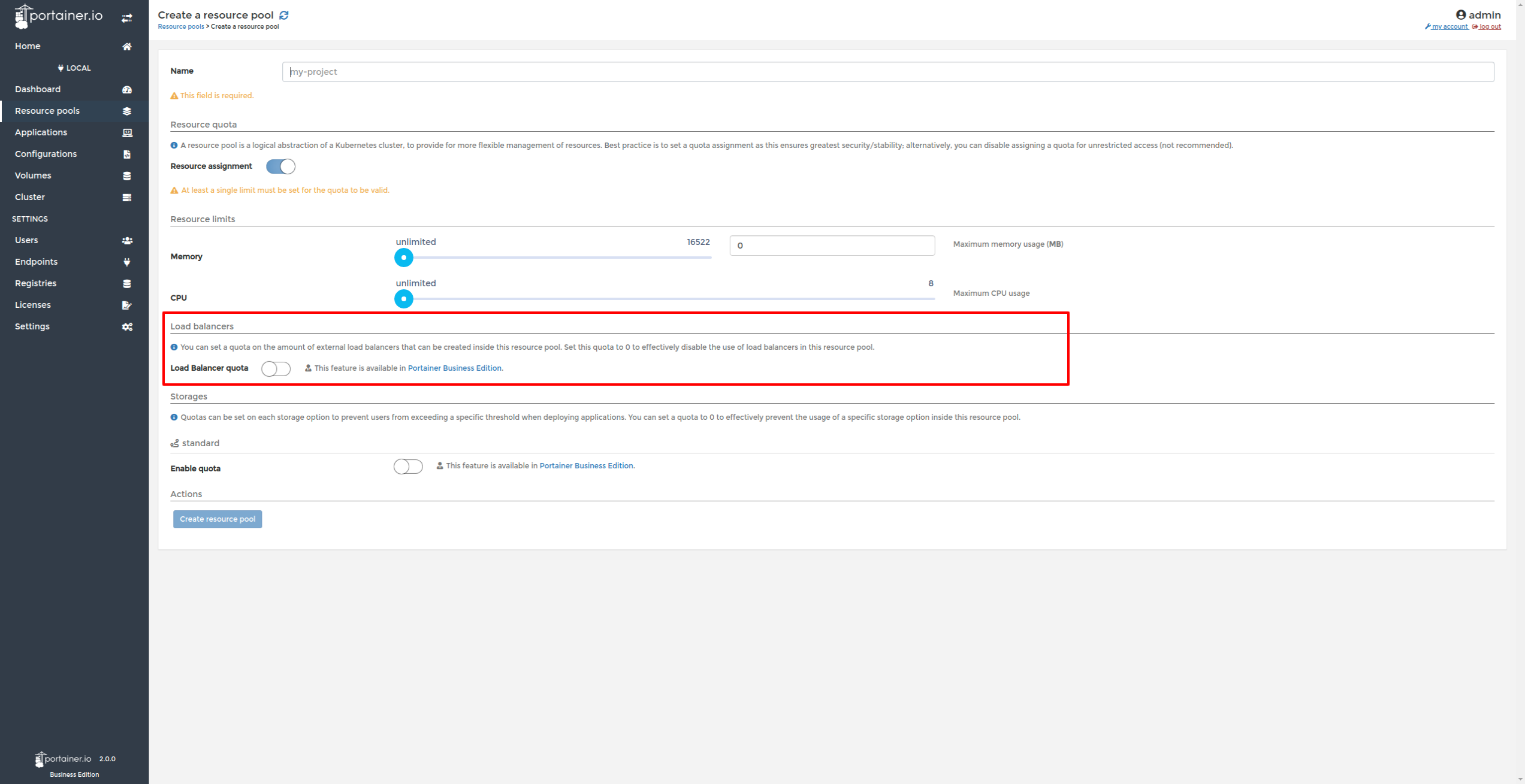1525x784 pixels.
Task: Disable the Resource assignment toggle
Action: click(x=280, y=167)
